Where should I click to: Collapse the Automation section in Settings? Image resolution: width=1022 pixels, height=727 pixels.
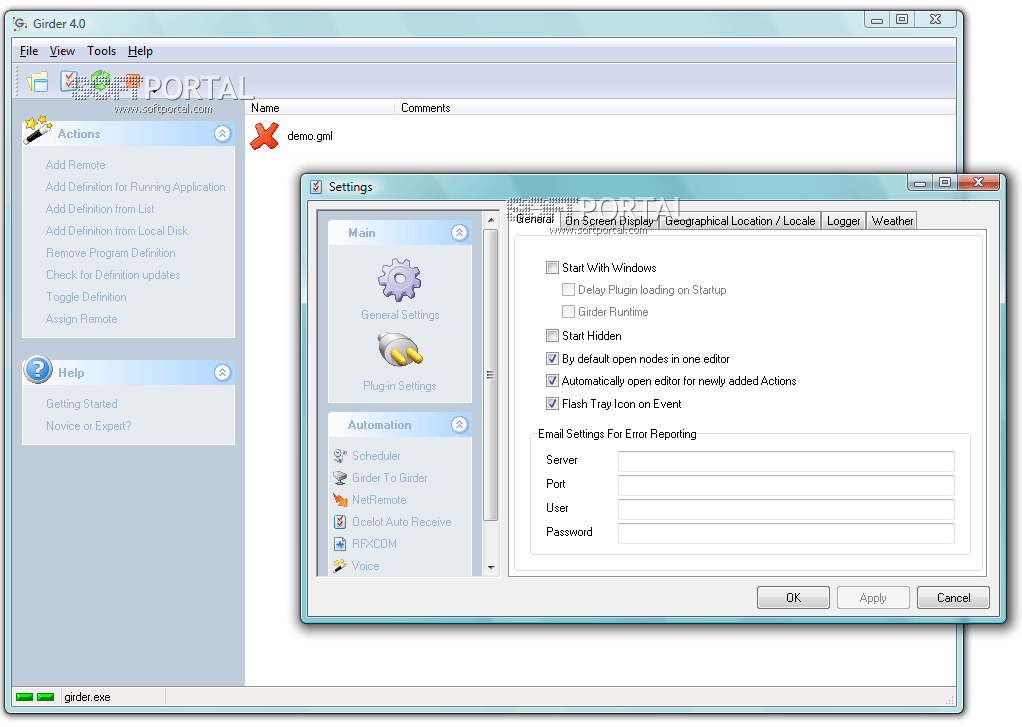click(x=460, y=424)
